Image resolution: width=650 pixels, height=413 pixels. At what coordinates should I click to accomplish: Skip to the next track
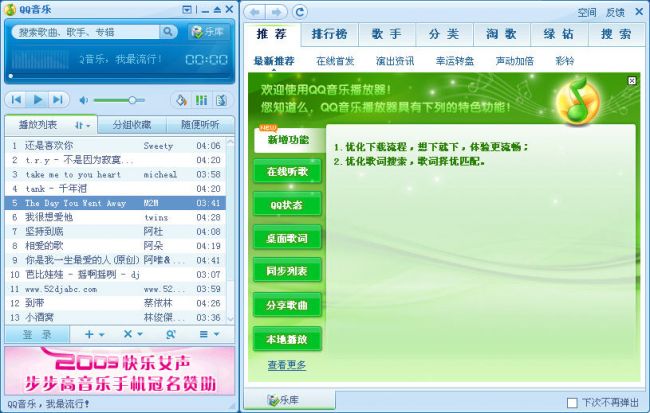click(58, 100)
